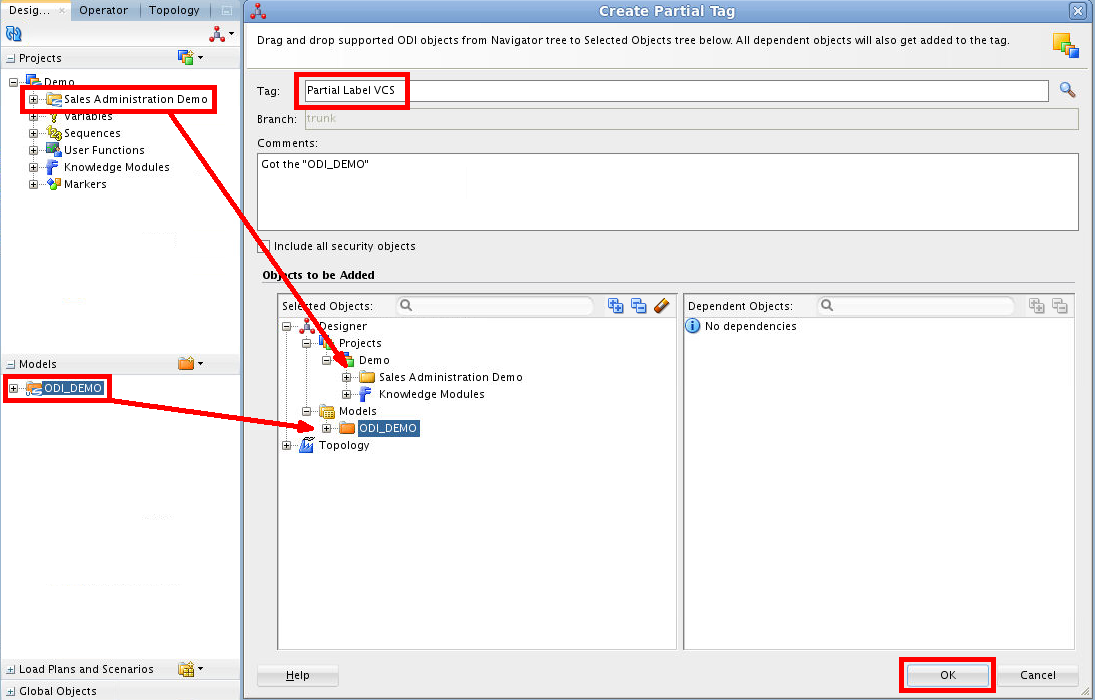Click the Cancel button
This screenshot has width=1095, height=700.
(x=1038, y=675)
